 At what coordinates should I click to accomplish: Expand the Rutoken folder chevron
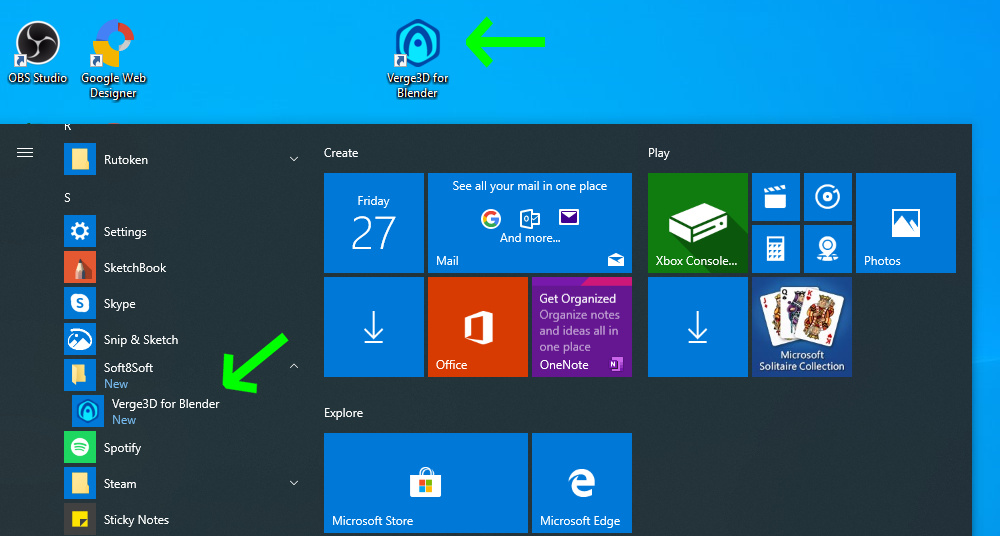[294, 159]
